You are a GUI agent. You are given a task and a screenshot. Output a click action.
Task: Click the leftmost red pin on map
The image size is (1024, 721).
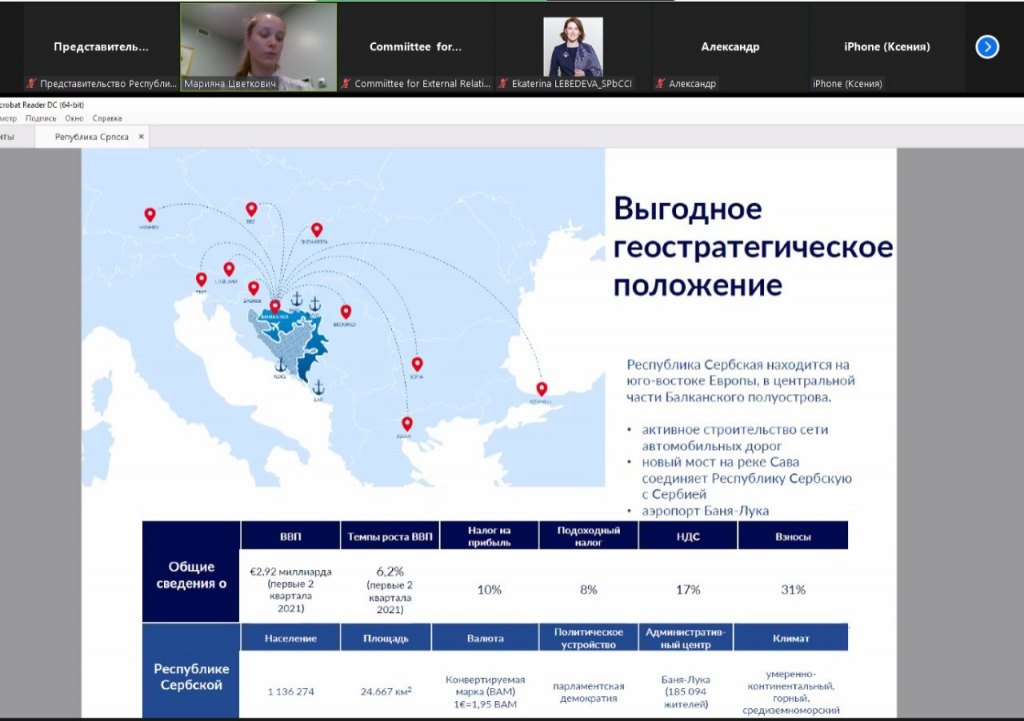[150, 215]
